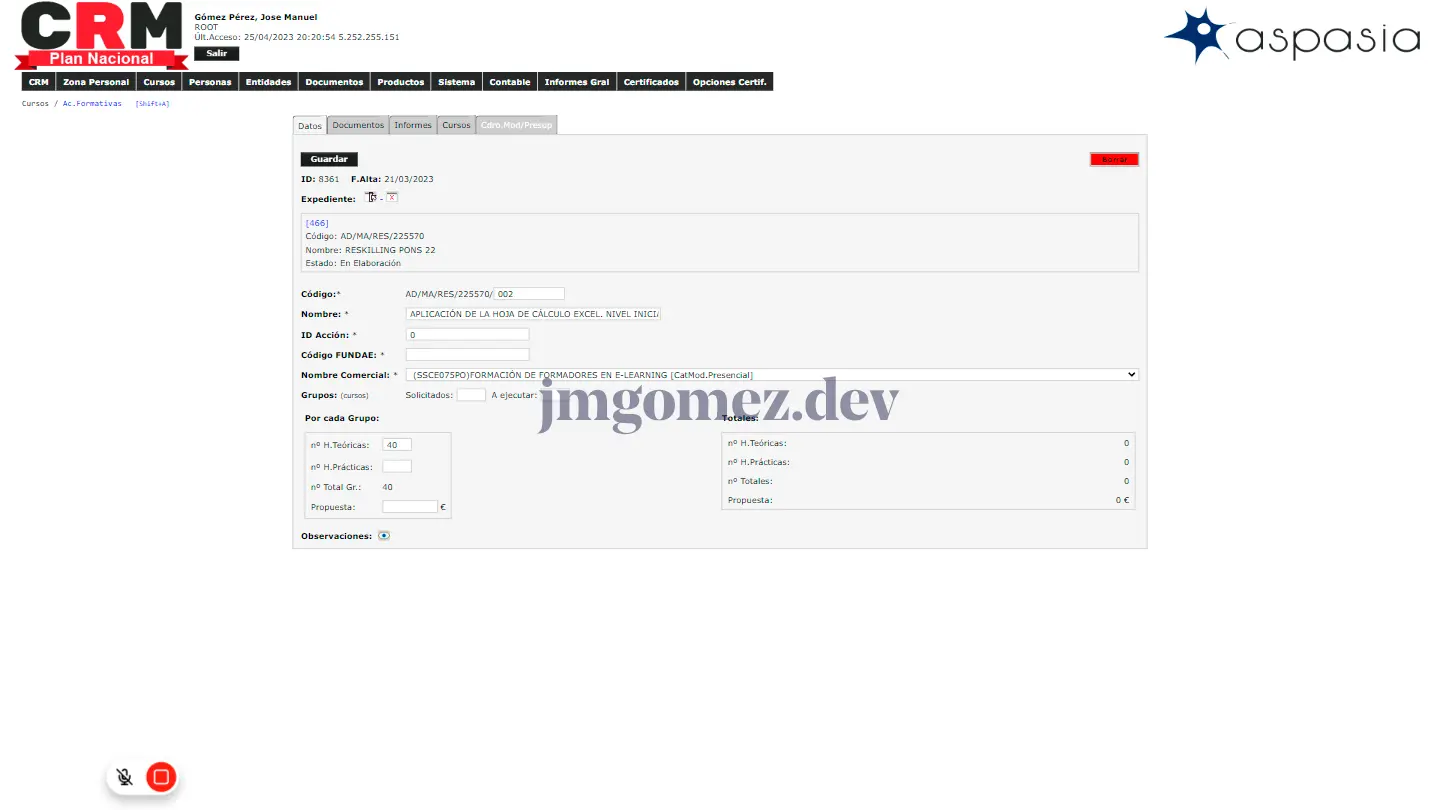
Task: Show Observaciones using the eye icon
Action: 384,536
